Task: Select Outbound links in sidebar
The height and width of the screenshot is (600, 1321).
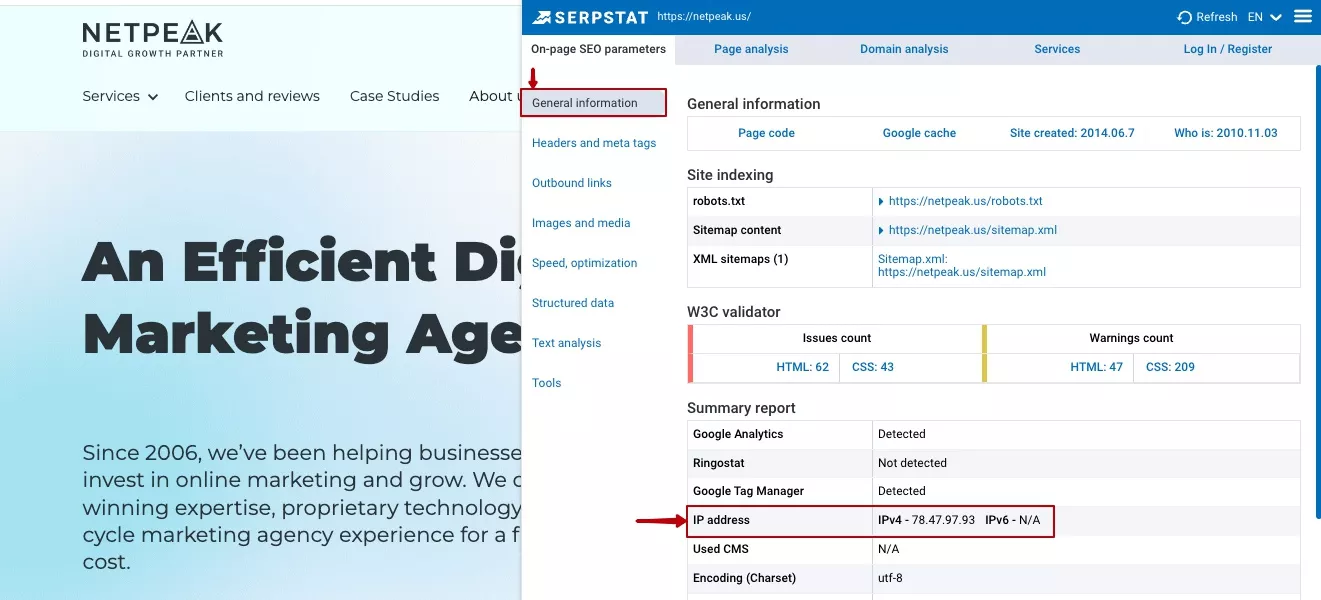Action: [x=572, y=183]
